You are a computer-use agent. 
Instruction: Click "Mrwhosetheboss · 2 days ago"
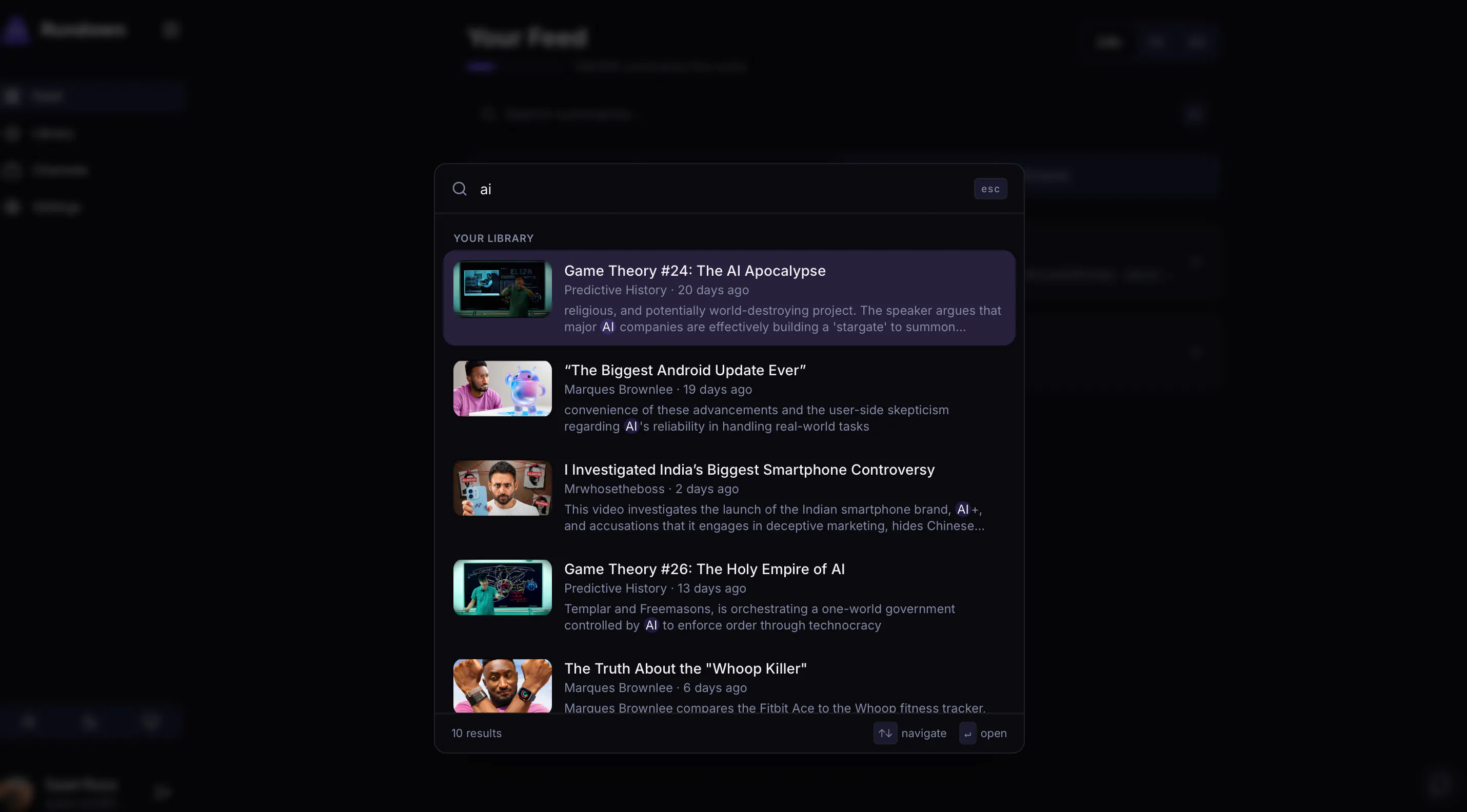click(651, 490)
